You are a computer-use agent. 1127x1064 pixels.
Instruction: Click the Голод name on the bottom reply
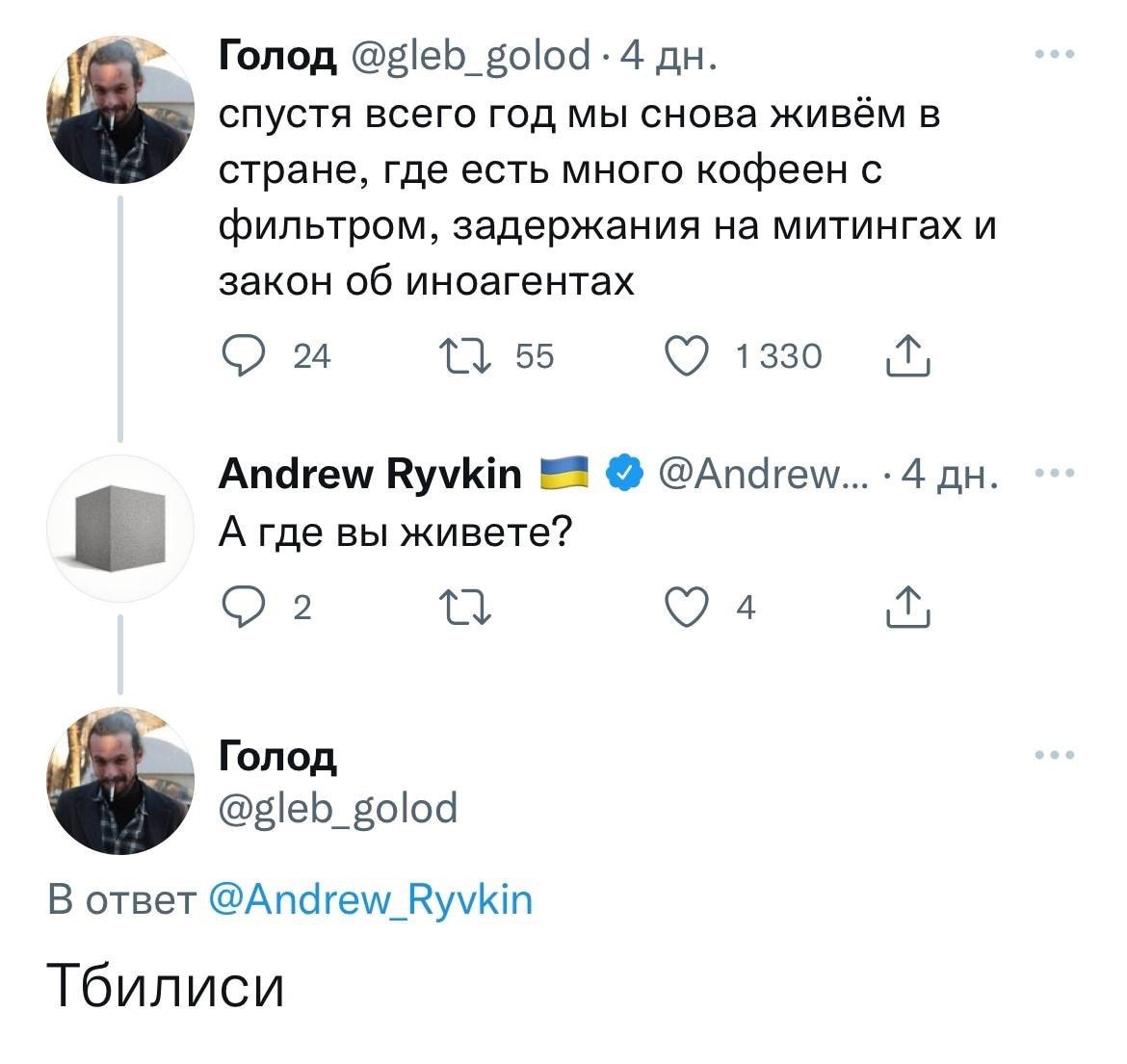(278, 757)
